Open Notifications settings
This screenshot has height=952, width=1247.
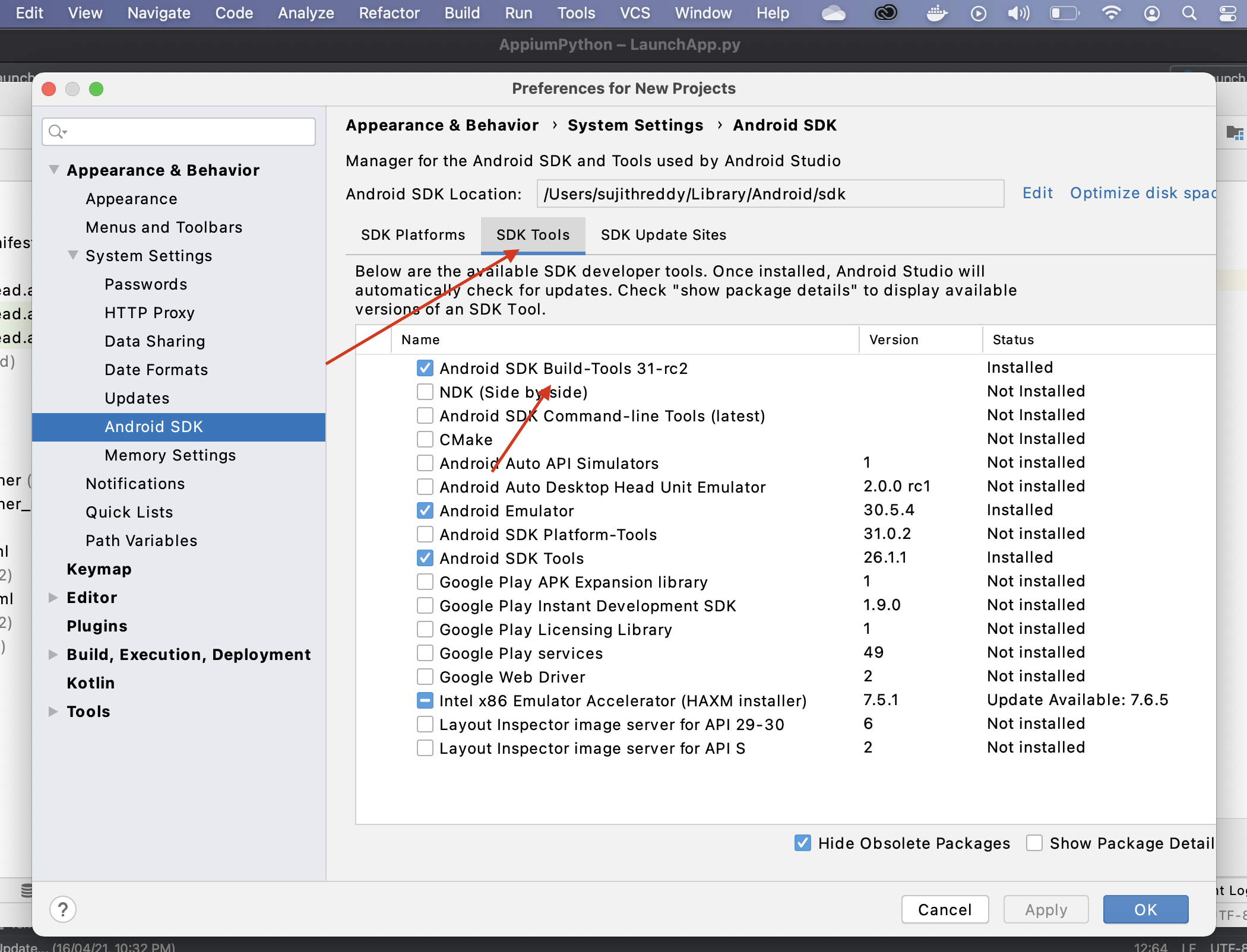pyautogui.click(x=135, y=484)
